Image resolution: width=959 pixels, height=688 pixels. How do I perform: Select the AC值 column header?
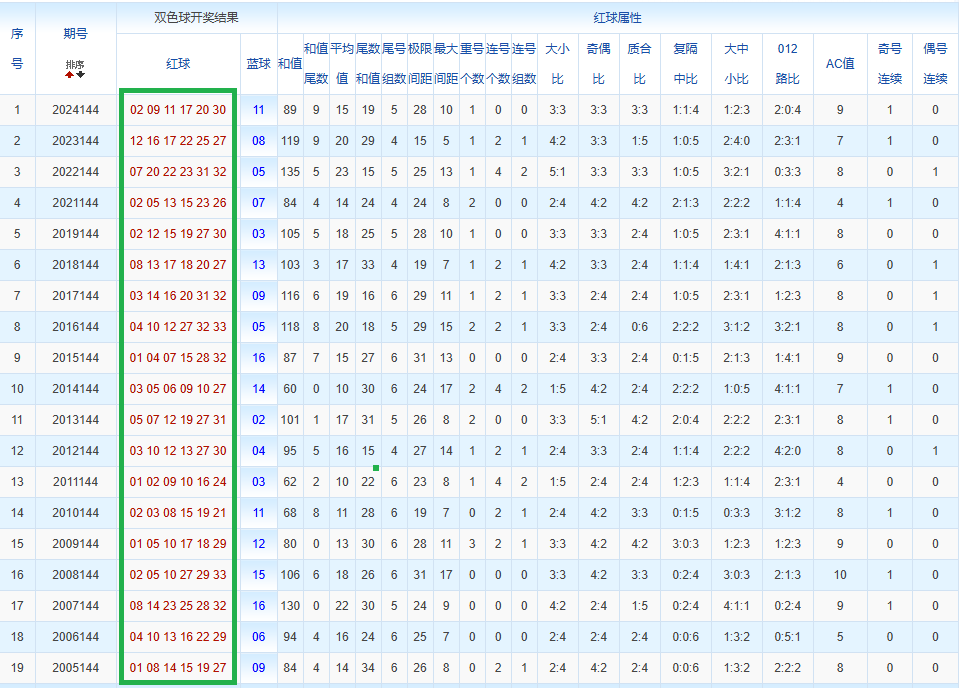840,64
